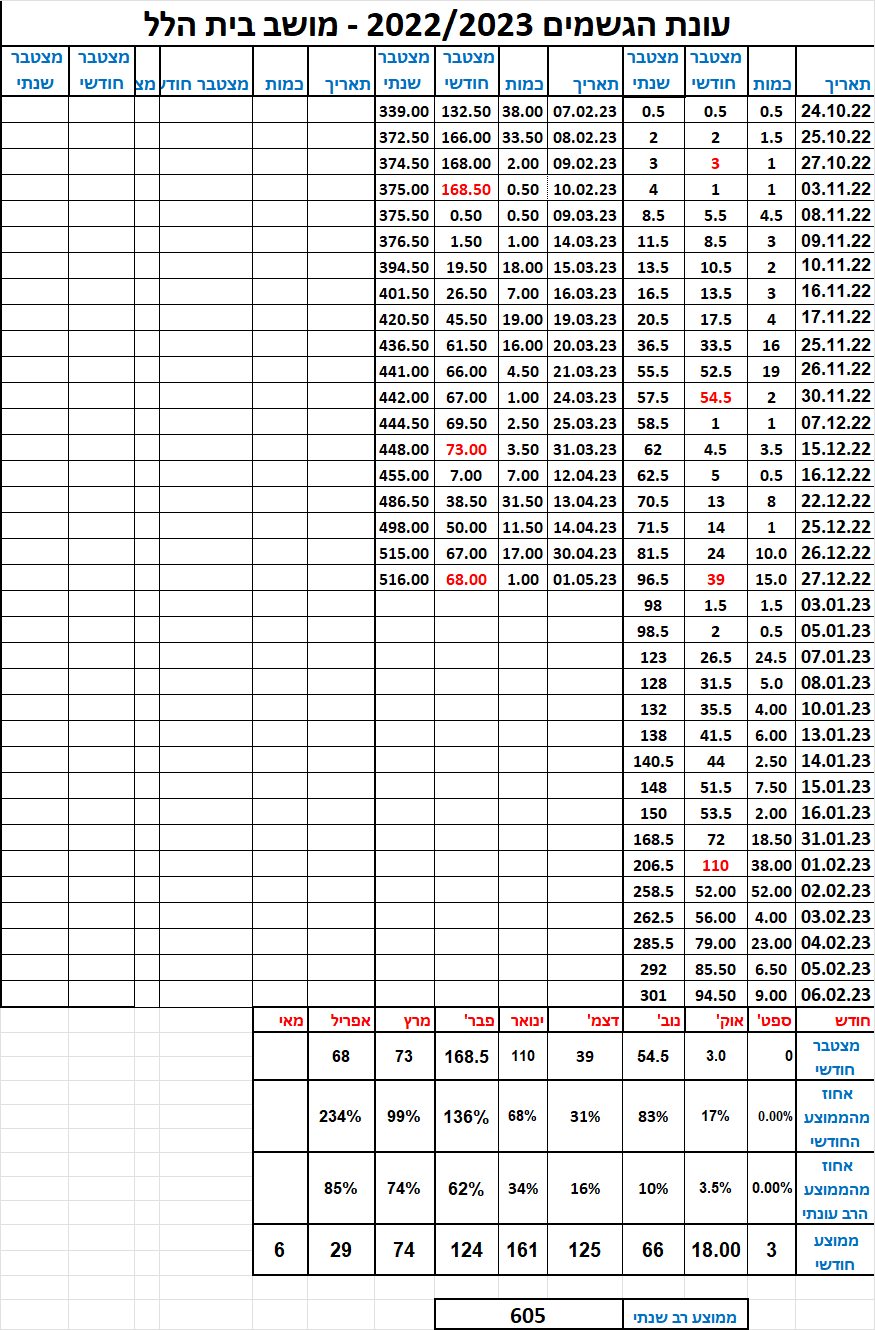Click the title cell עונת הגשמים 2022/2023
The height and width of the screenshot is (1330, 875).
437,21
